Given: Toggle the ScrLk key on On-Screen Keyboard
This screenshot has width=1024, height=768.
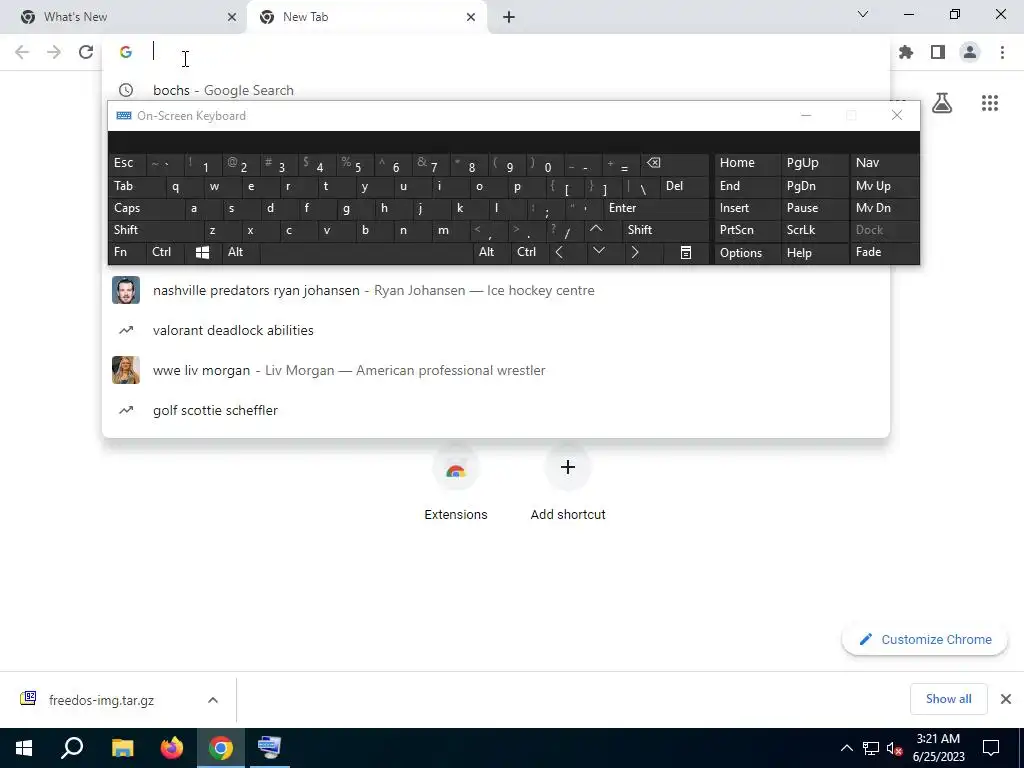Looking at the screenshot, I should point(814,230).
